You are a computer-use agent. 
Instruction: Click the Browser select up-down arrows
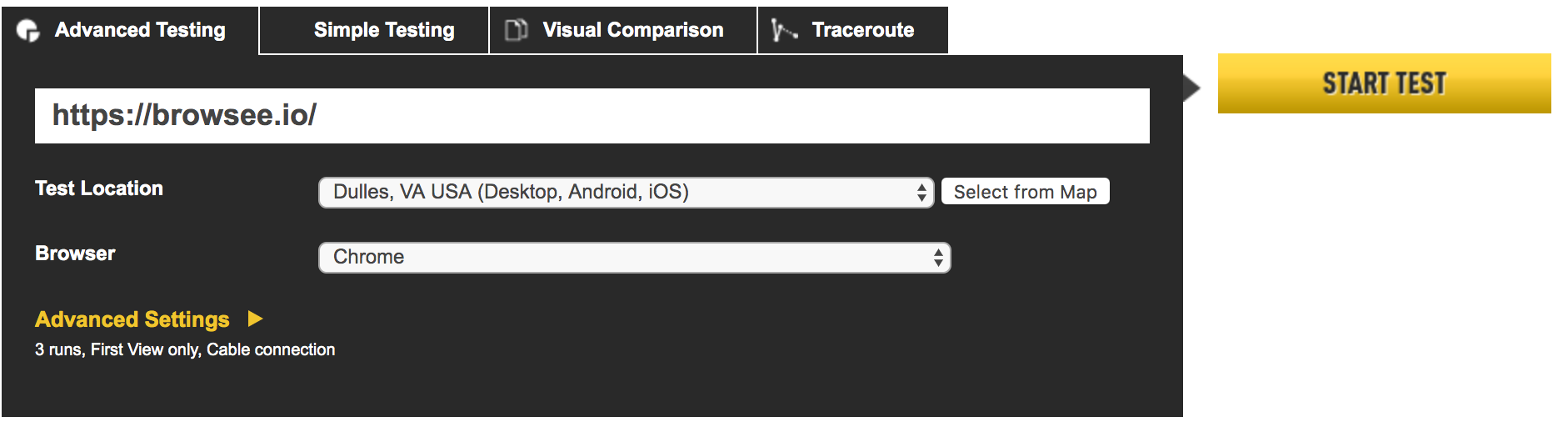[938, 258]
